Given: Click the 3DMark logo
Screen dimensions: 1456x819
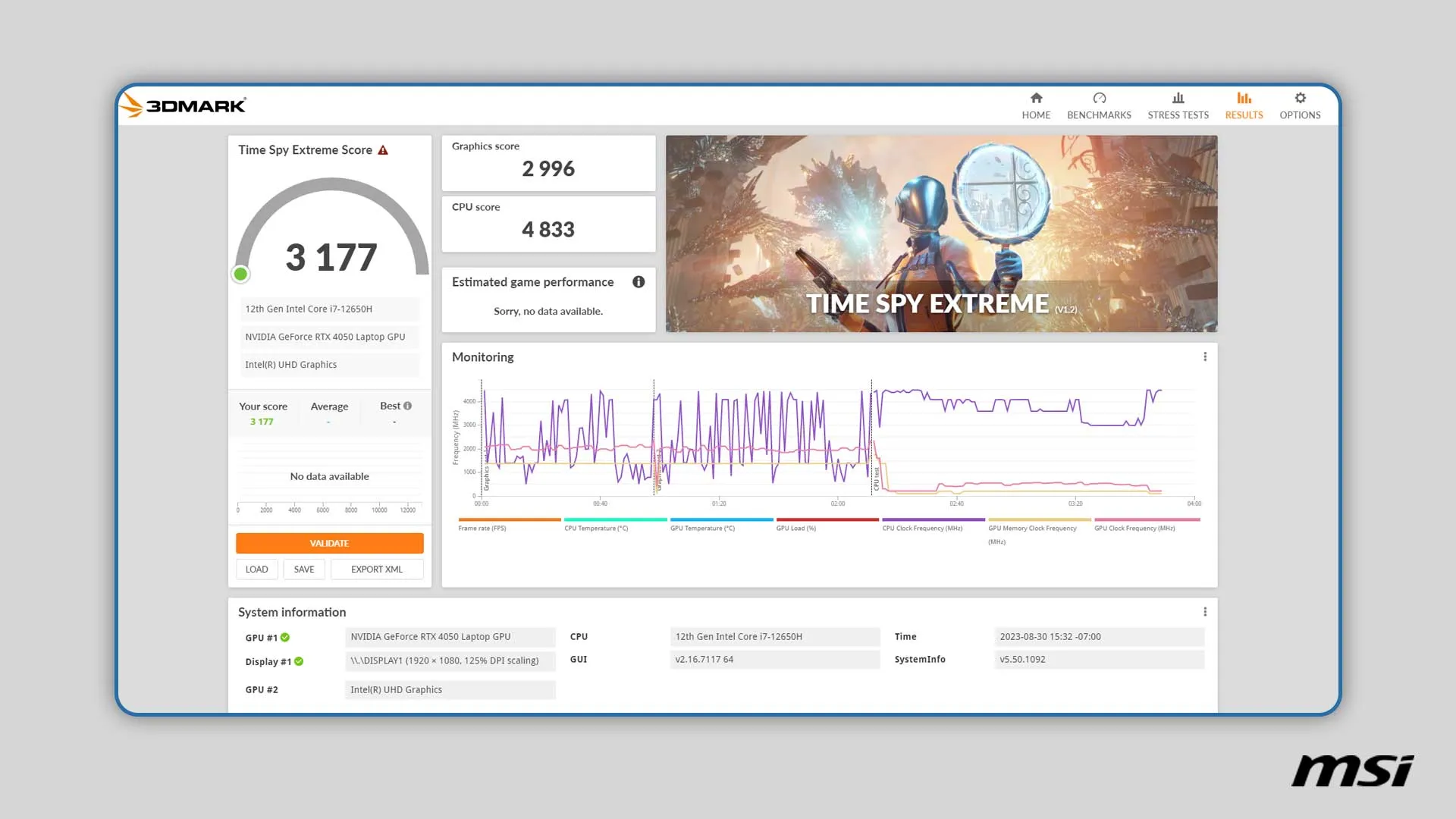Looking at the screenshot, I should click(184, 105).
